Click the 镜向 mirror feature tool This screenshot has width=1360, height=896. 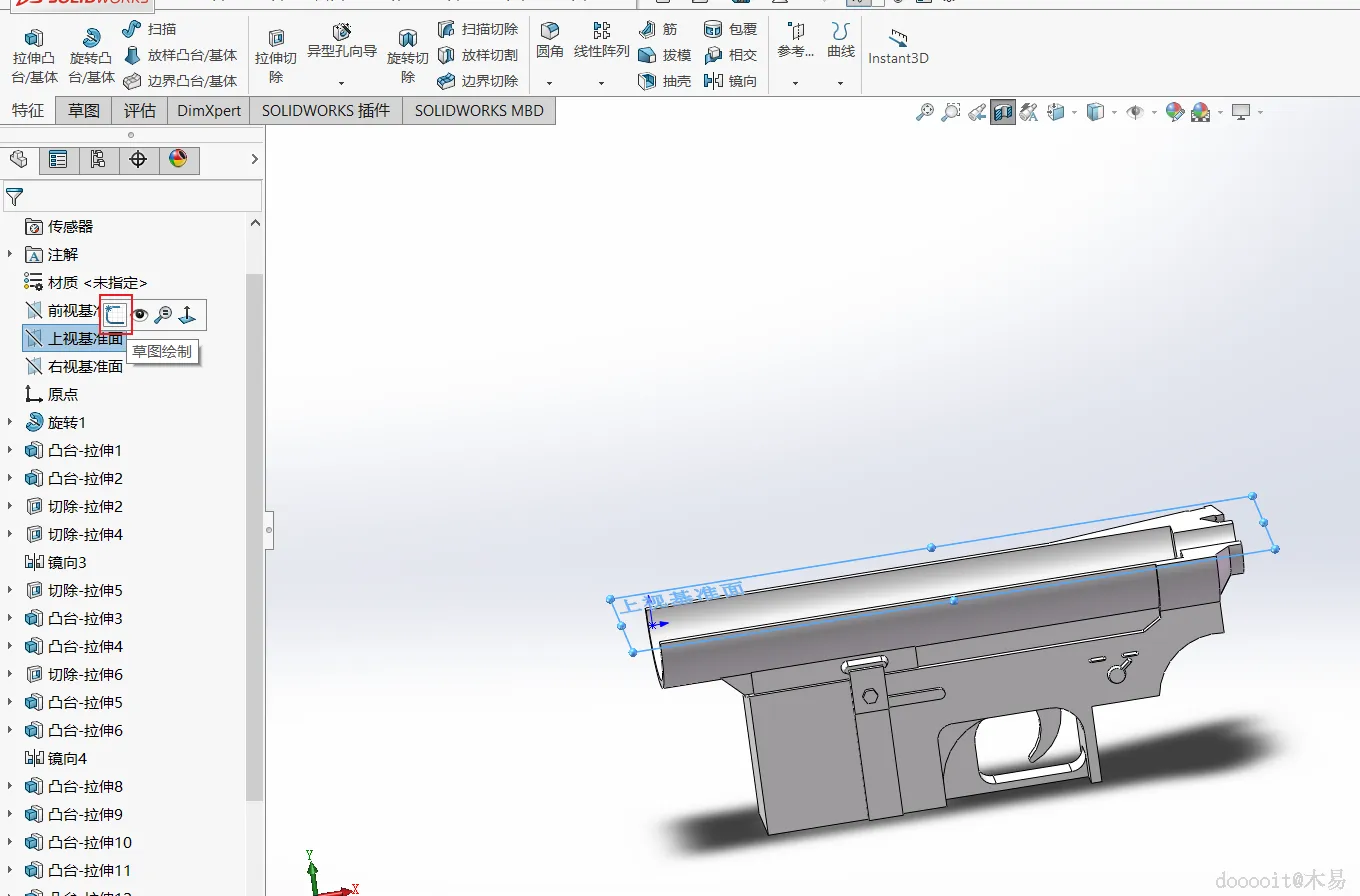(x=731, y=81)
